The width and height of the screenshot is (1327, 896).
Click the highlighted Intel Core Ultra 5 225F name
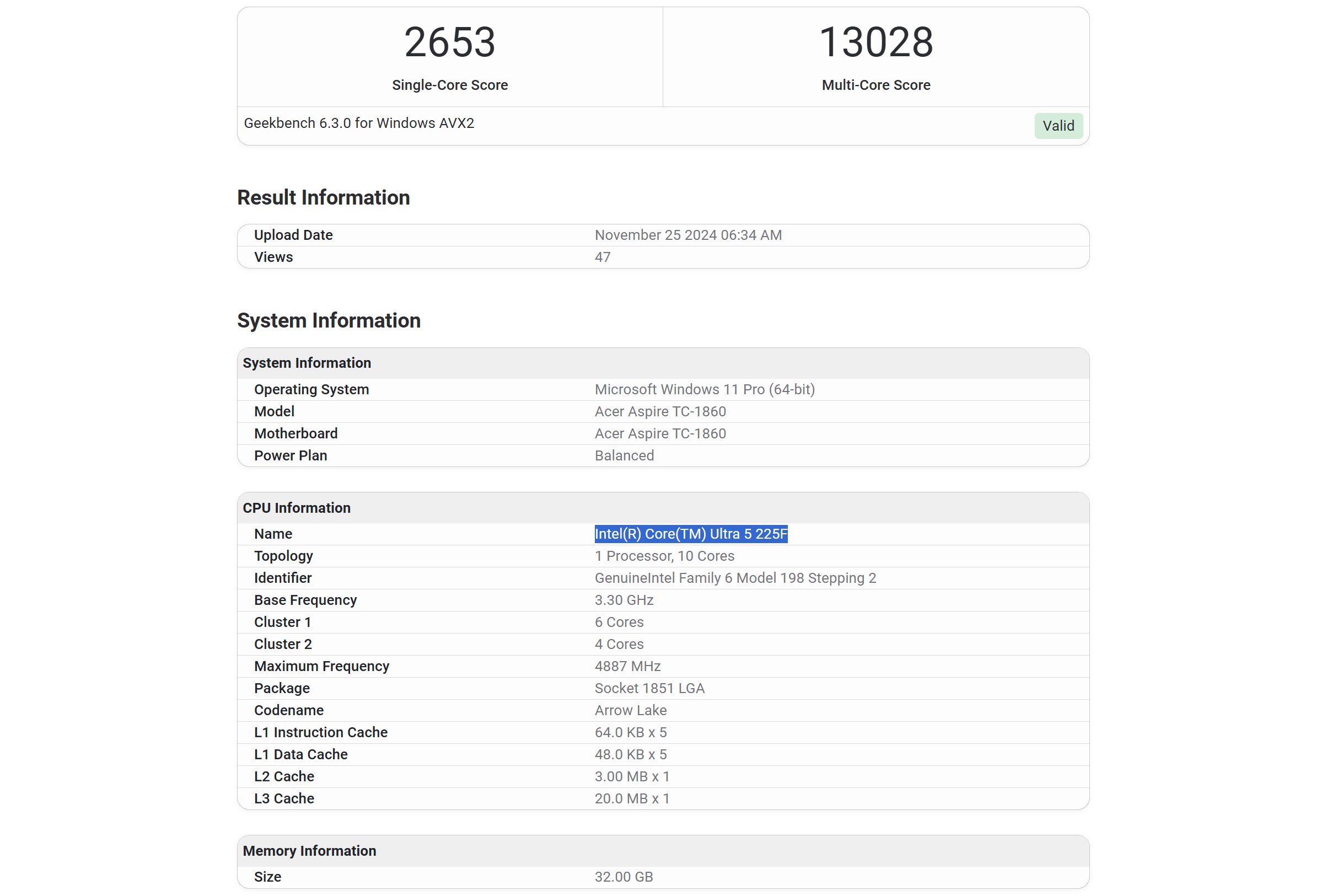click(691, 534)
